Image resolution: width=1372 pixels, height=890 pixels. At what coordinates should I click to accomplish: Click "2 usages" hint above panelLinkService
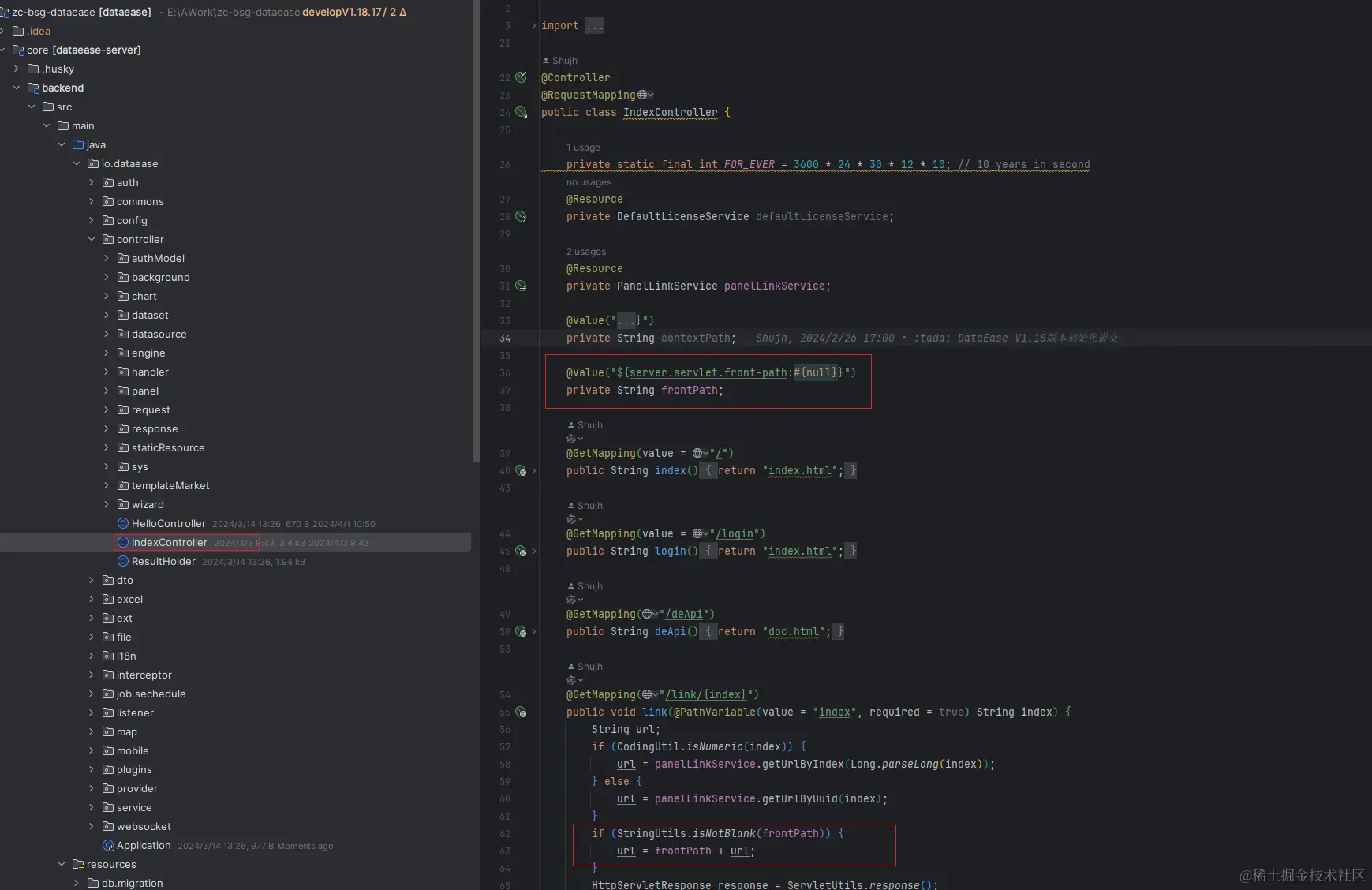click(x=586, y=251)
